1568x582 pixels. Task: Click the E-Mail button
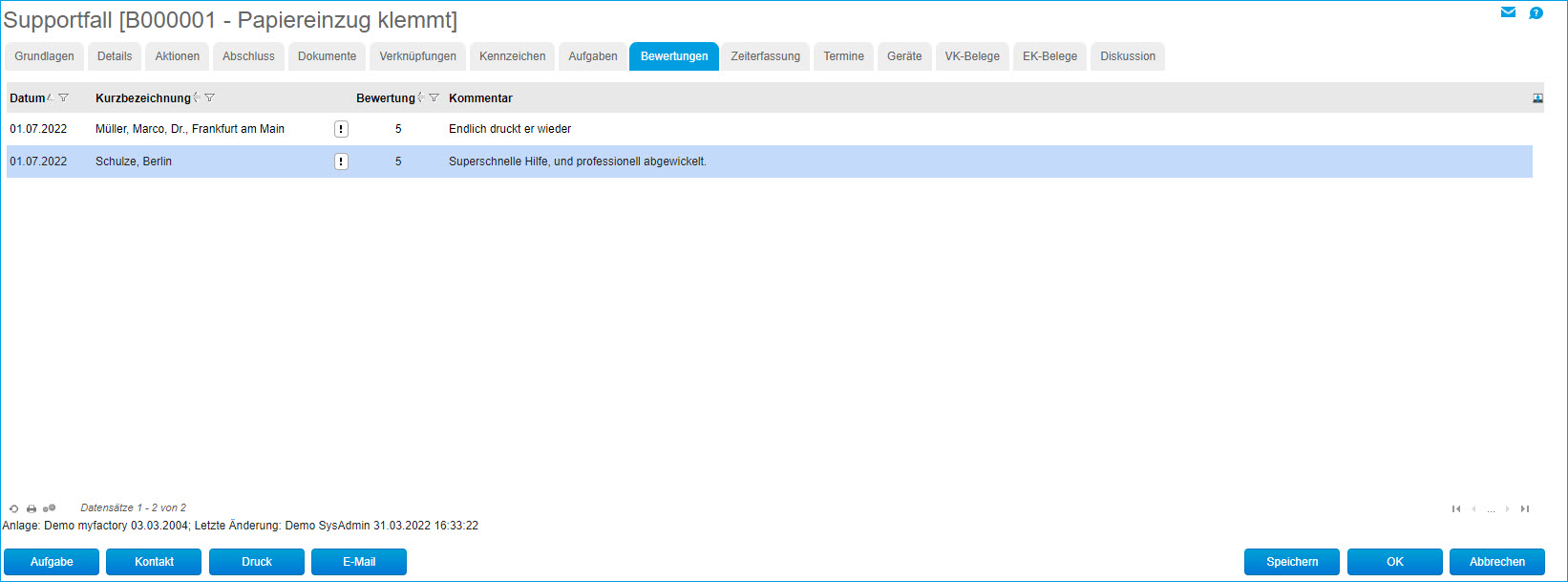click(359, 562)
